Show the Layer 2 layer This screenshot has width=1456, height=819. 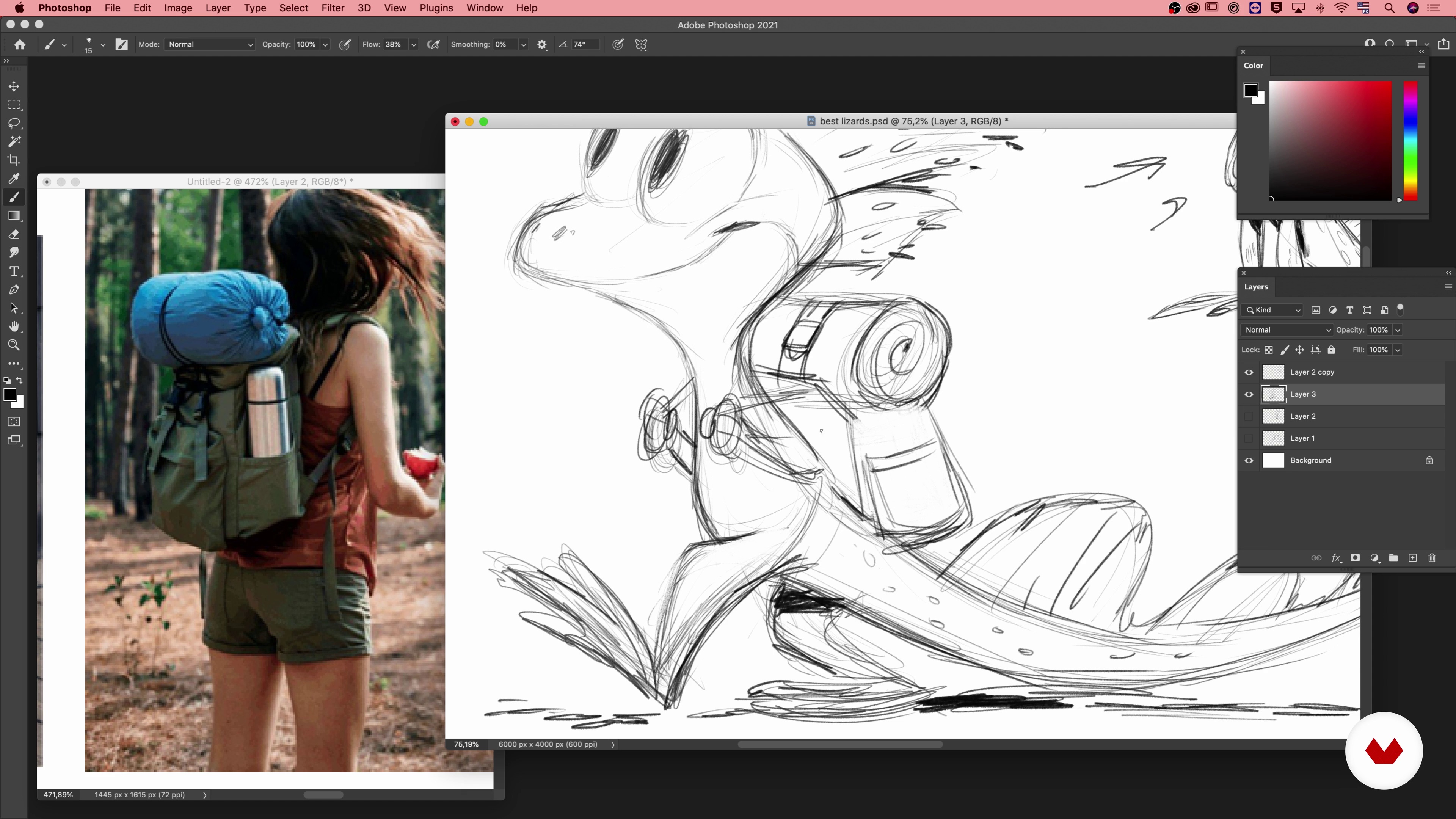1249,416
